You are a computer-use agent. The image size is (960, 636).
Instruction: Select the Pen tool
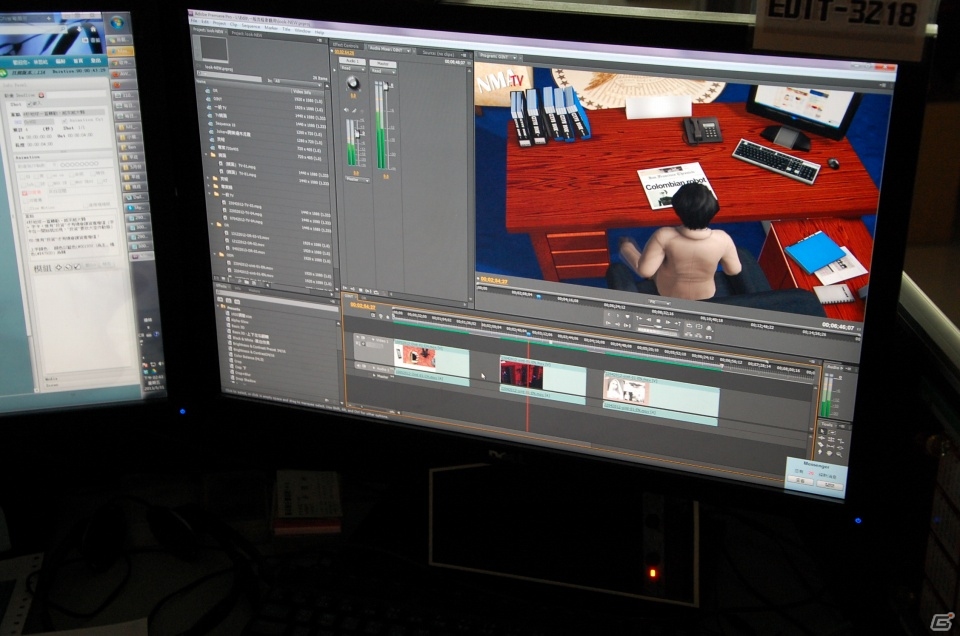820,452
